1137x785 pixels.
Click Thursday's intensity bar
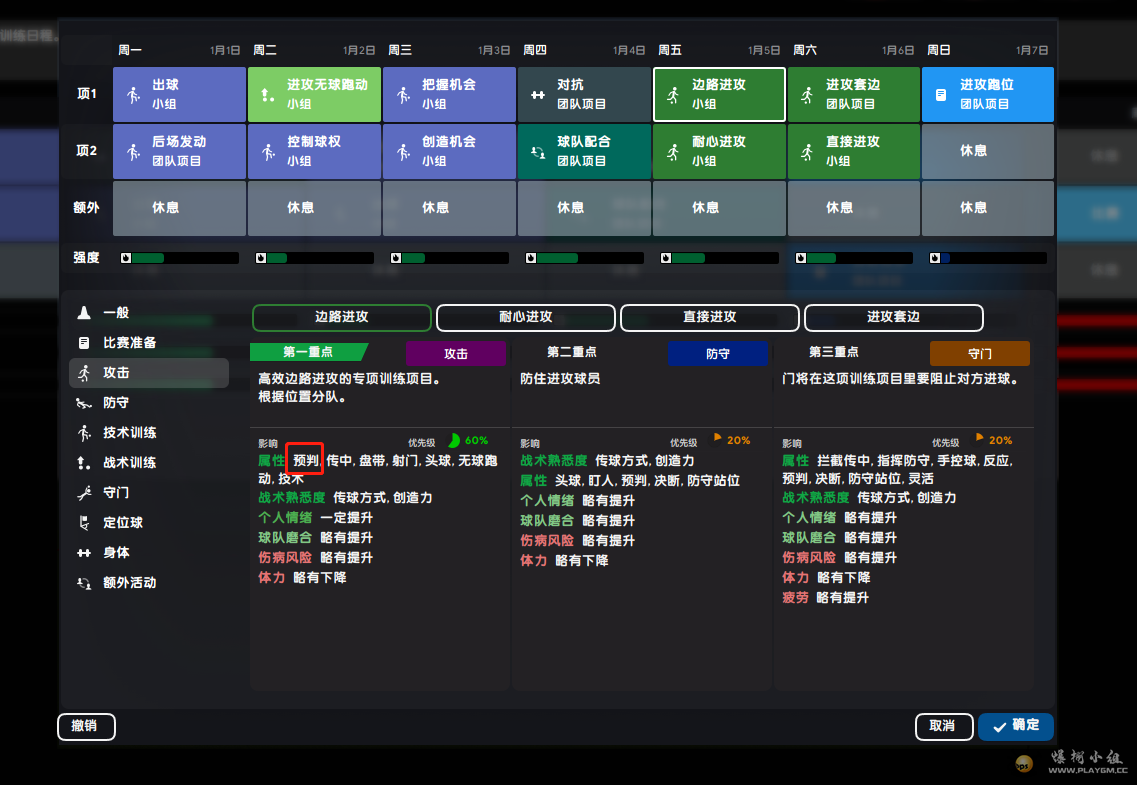[x=584, y=258]
